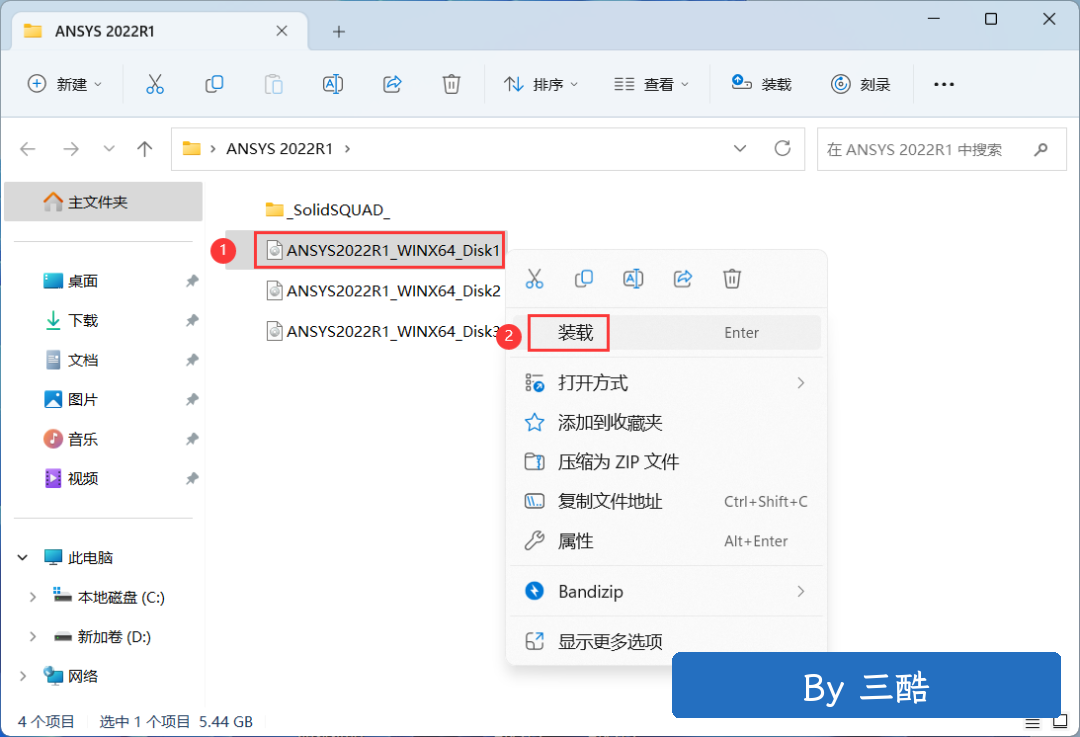Click the chevron after the ANSYS 2022R1 breadcrumb

[x=347, y=149]
